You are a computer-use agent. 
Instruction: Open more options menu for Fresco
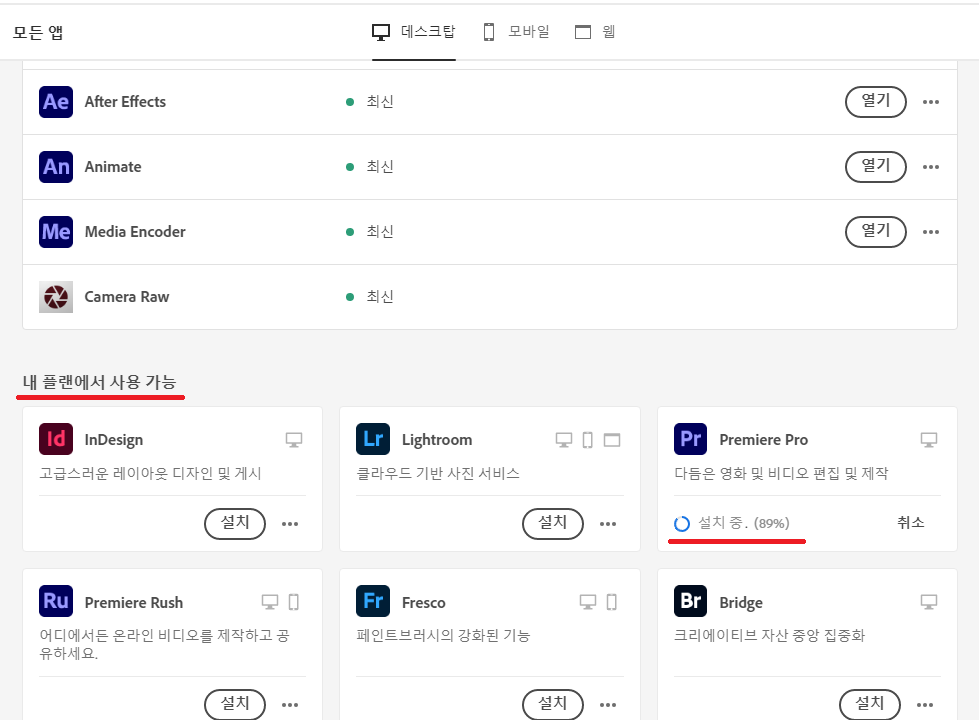608,705
